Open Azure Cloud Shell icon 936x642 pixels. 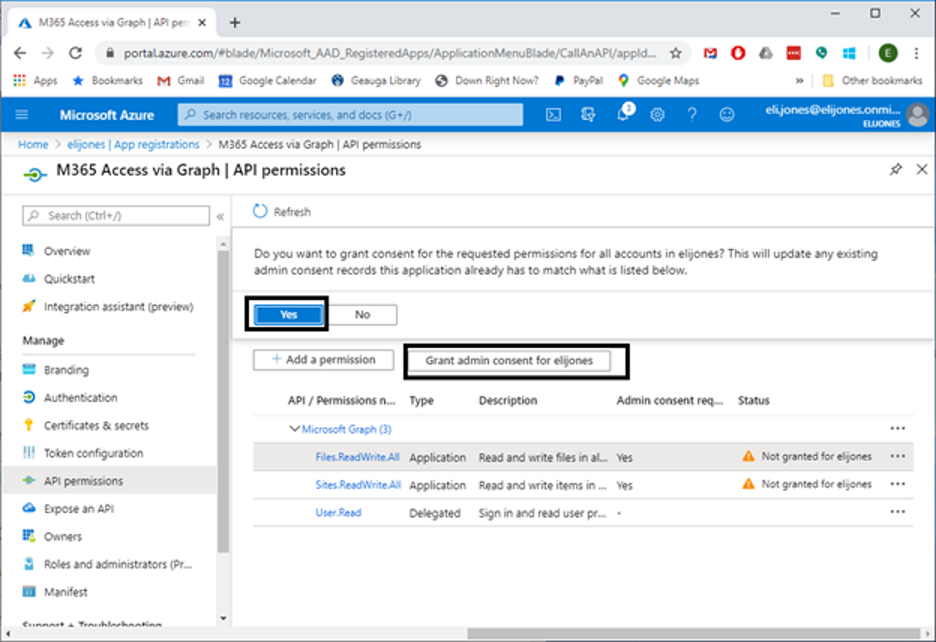tap(553, 115)
